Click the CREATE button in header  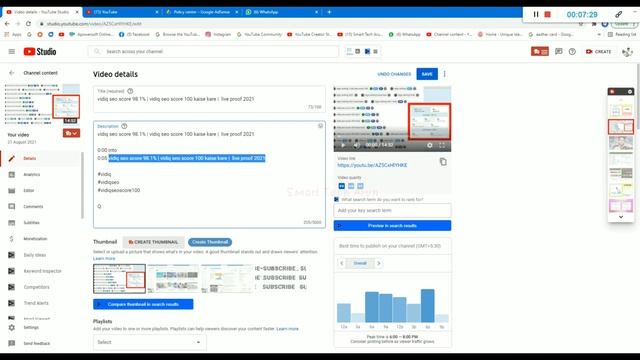pos(598,51)
